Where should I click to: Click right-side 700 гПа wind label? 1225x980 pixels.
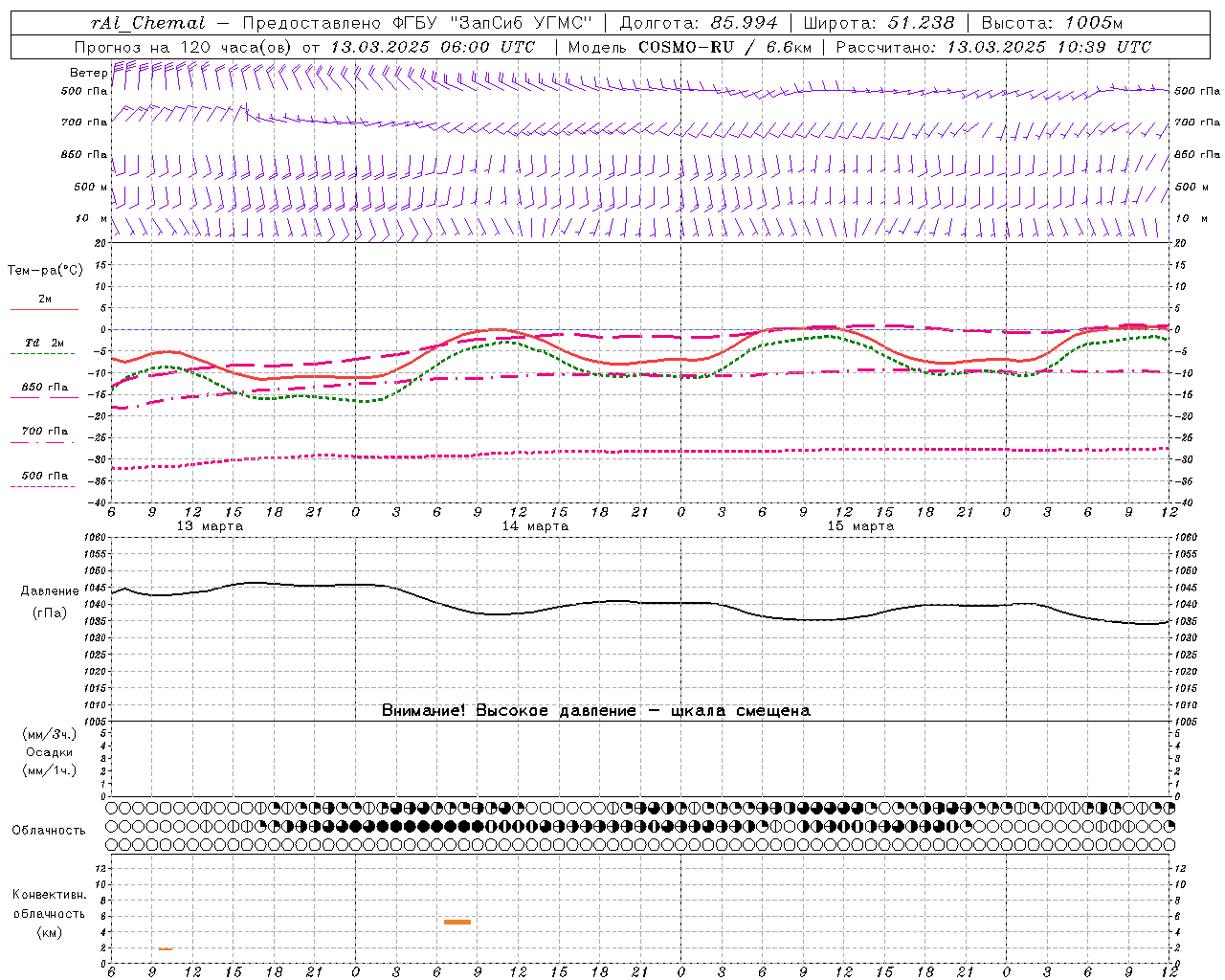point(1197,122)
